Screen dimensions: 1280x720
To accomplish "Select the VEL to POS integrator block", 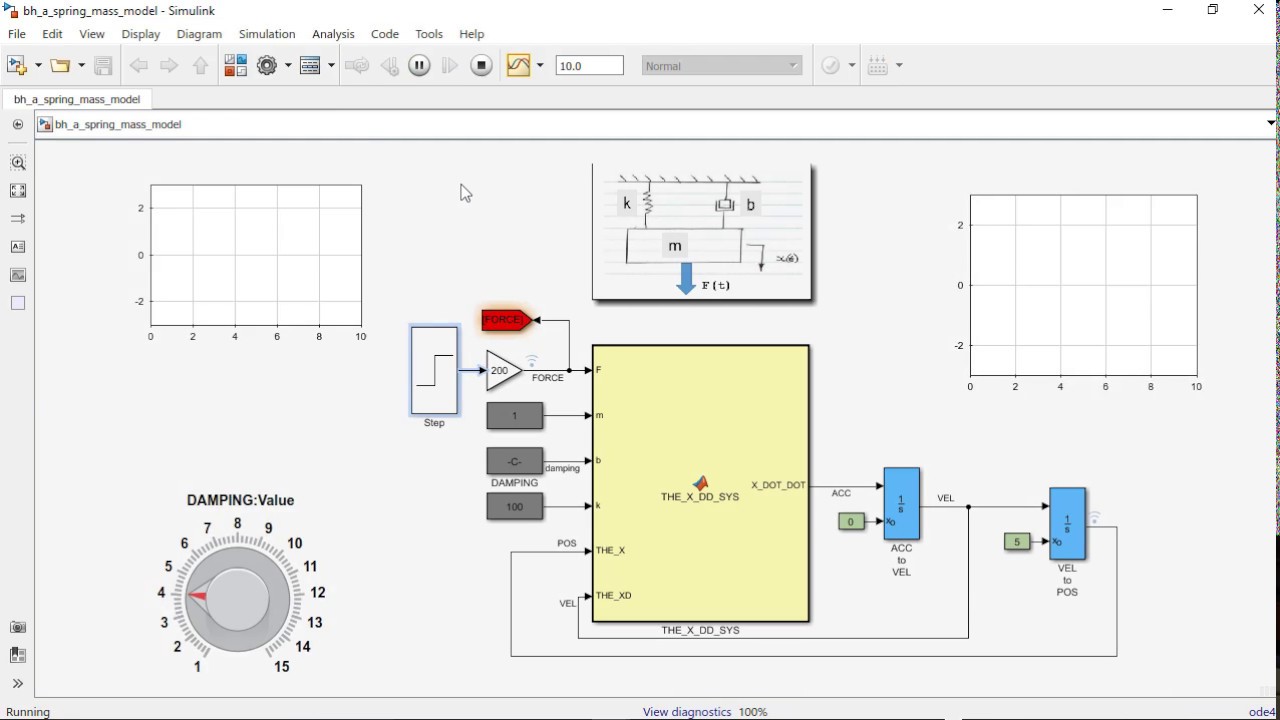I will tap(1067, 523).
